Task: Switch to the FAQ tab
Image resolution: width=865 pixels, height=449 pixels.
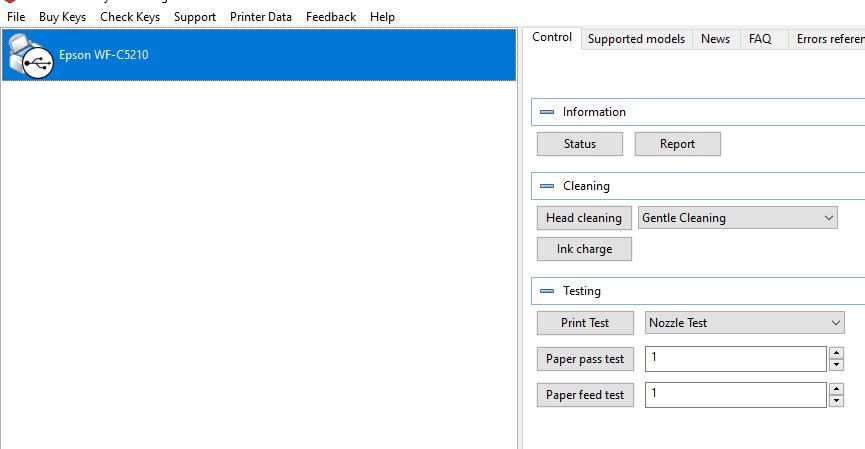Action: 760,39
